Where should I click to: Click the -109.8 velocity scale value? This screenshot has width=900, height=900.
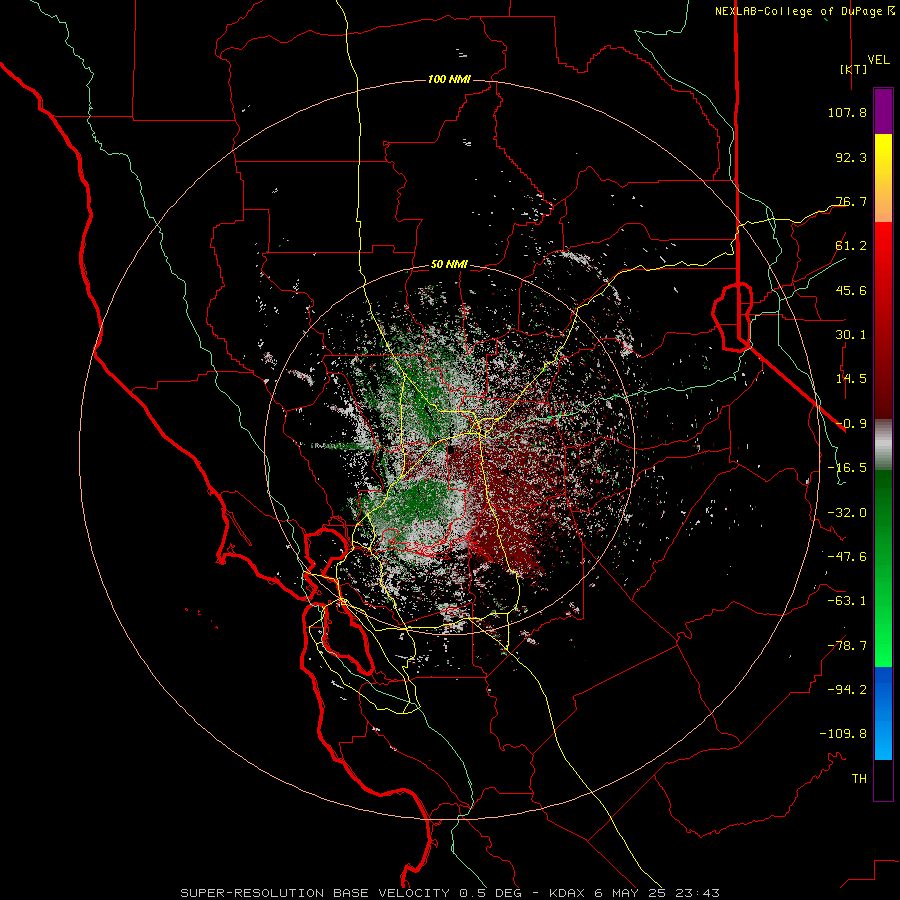point(843,734)
